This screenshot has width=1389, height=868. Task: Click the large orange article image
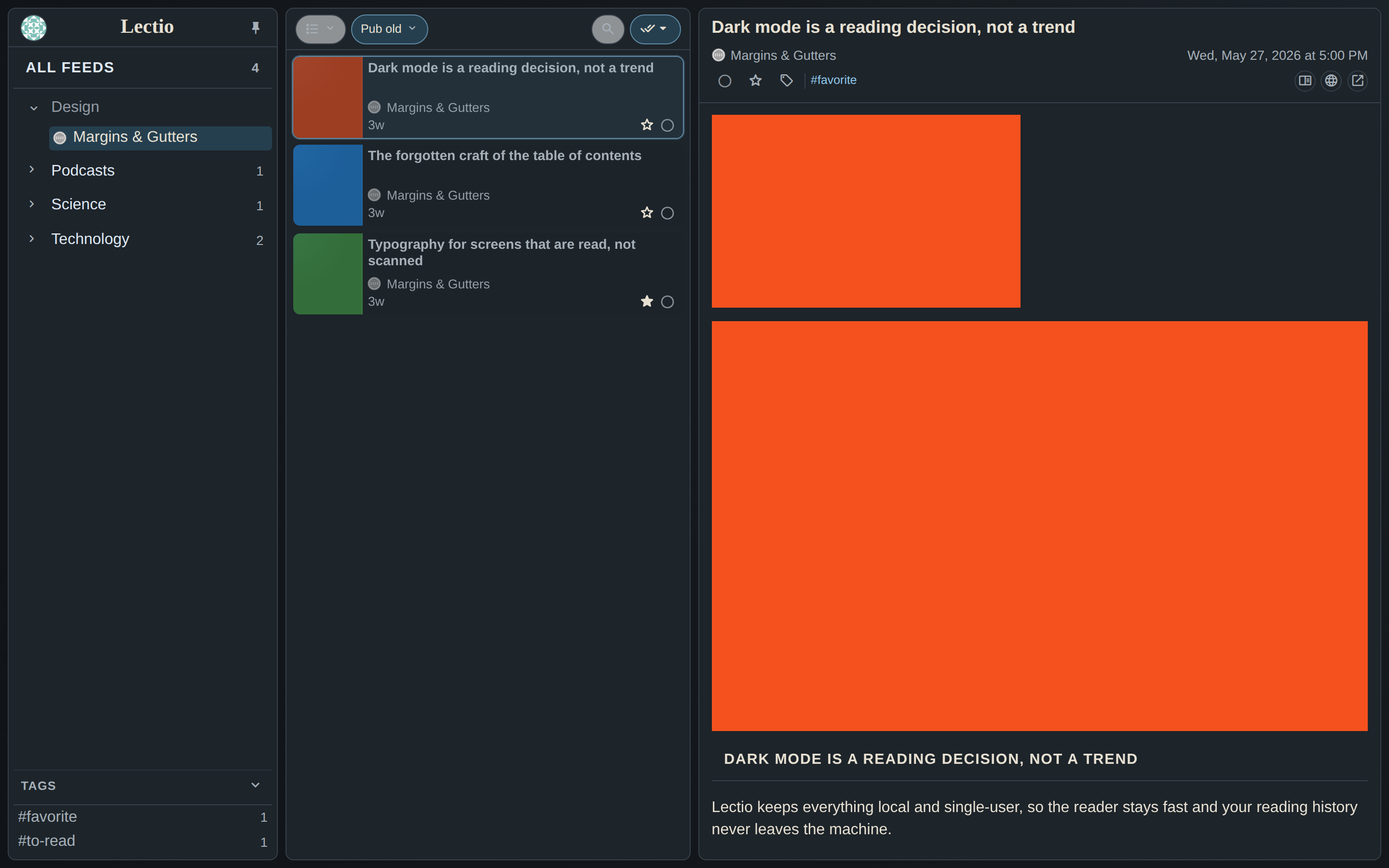pyautogui.click(x=1039, y=526)
